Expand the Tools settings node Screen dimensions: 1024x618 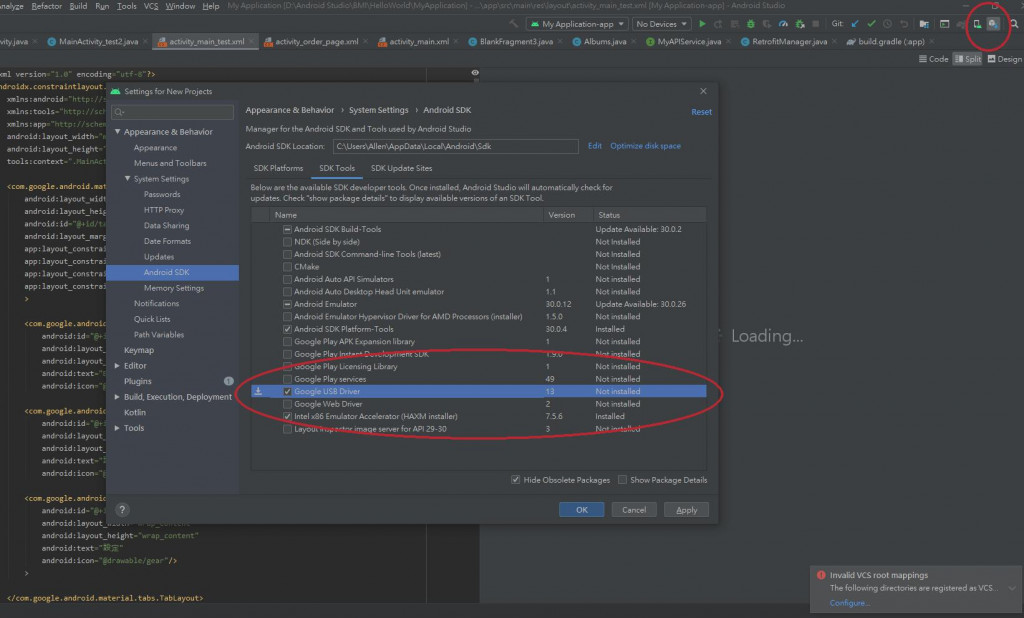point(118,428)
